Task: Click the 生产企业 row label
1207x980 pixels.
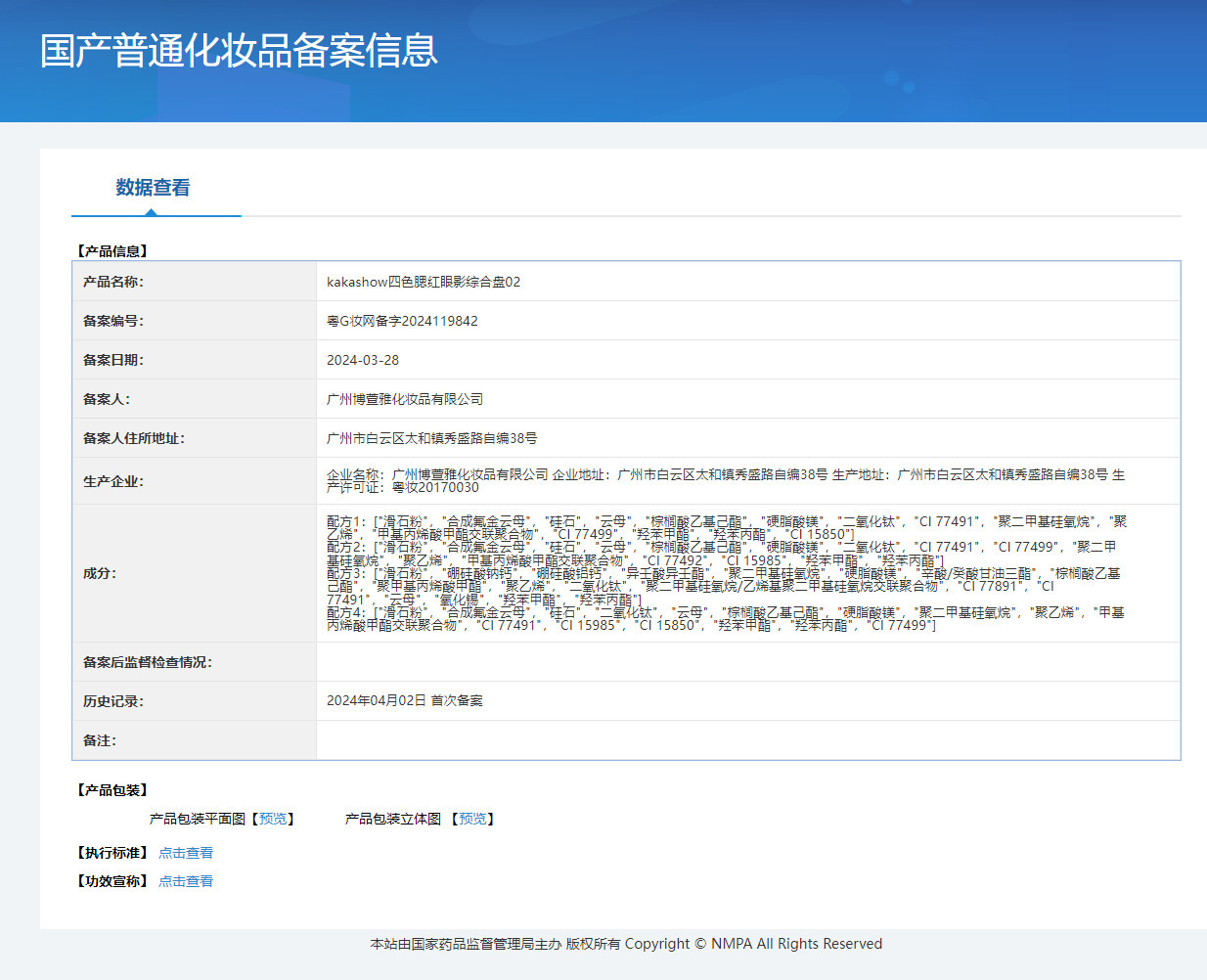Action: click(113, 481)
